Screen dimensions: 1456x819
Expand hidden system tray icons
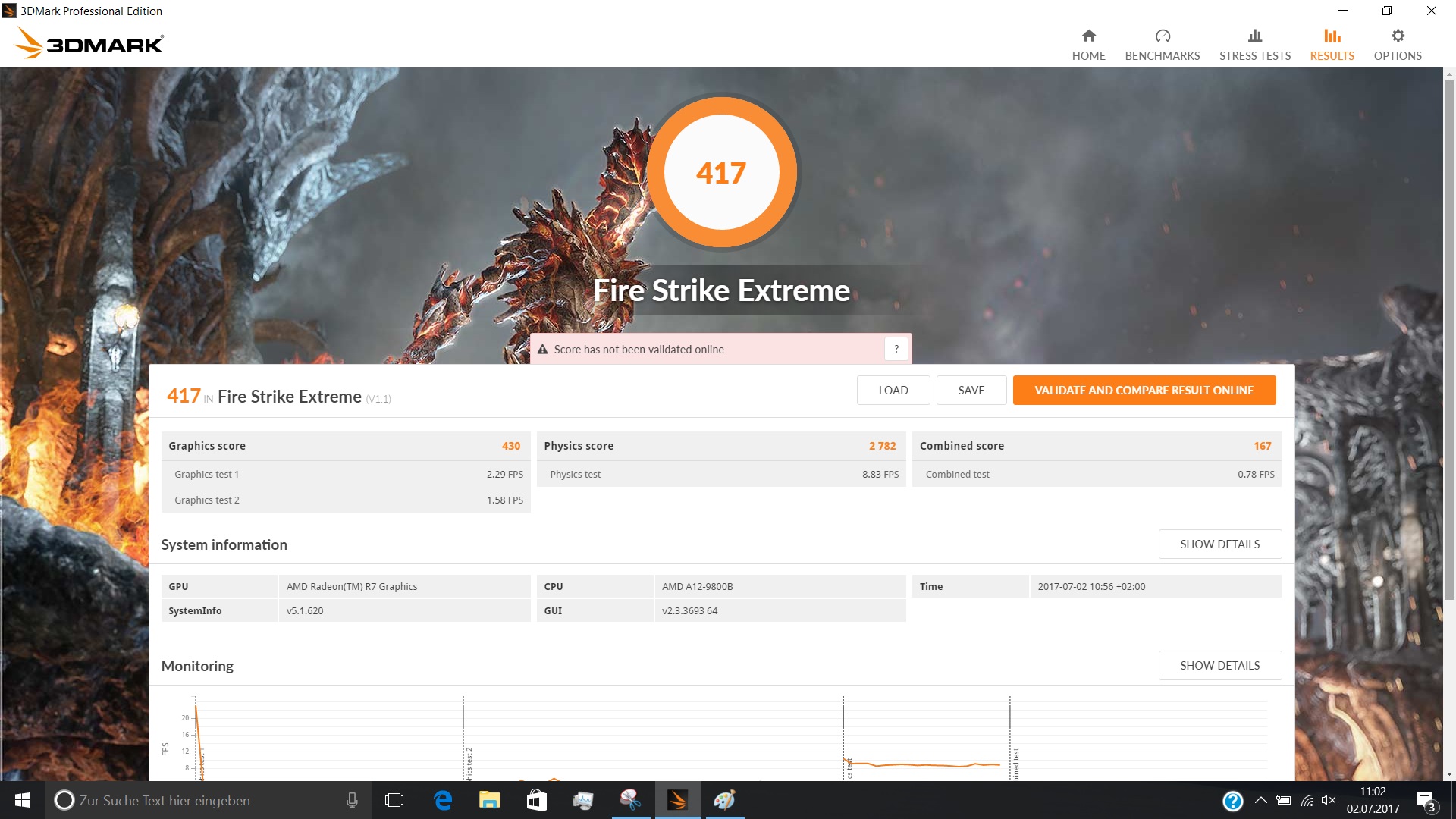(1260, 801)
